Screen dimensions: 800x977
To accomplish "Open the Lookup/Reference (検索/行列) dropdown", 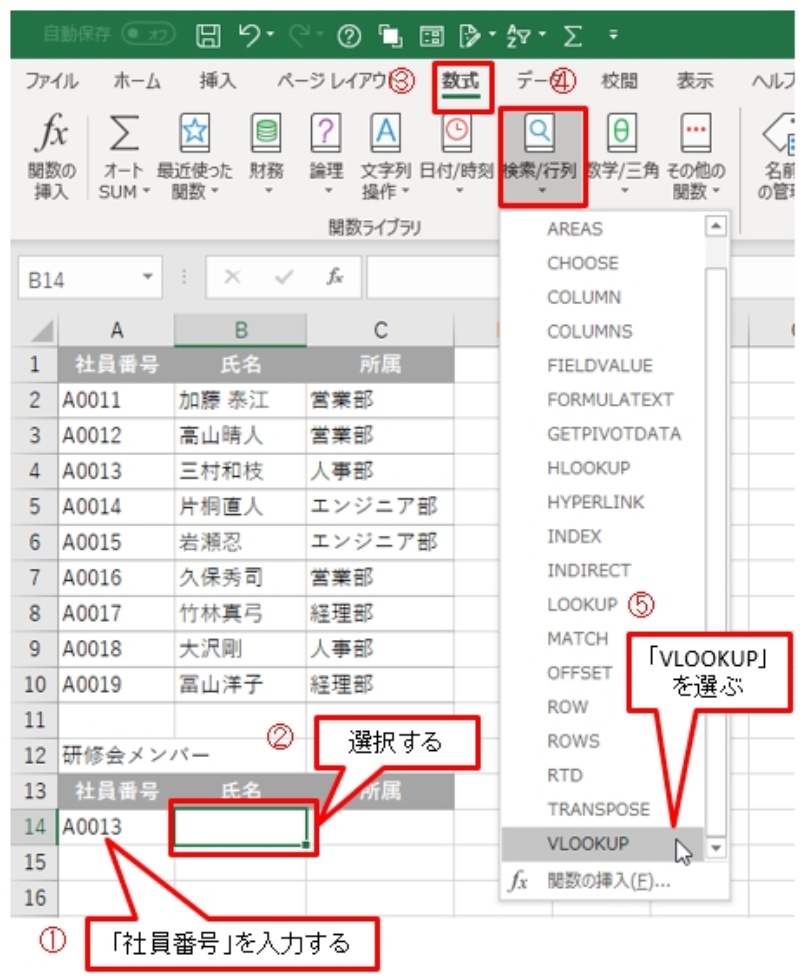I will [x=540, y=155].
